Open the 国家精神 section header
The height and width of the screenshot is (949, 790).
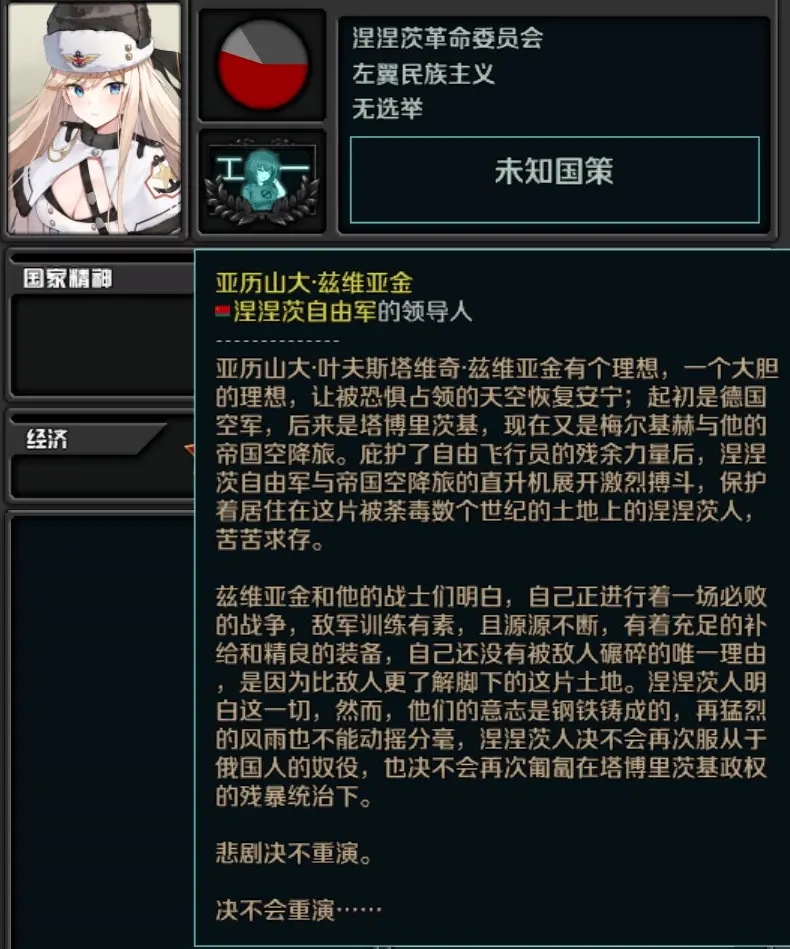pos(68,278)
